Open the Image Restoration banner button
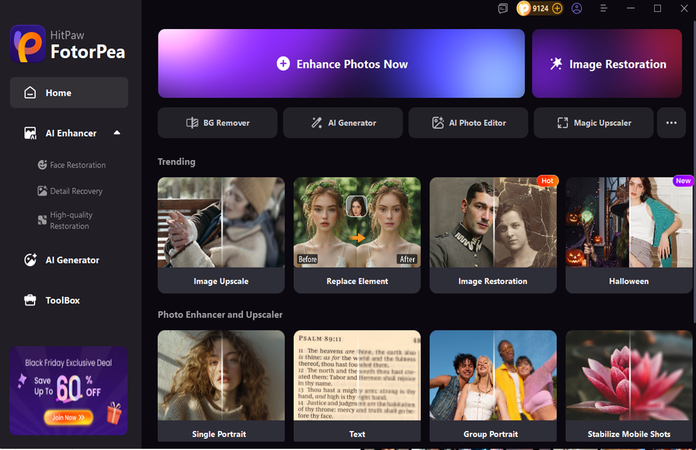 pos(607,63)
